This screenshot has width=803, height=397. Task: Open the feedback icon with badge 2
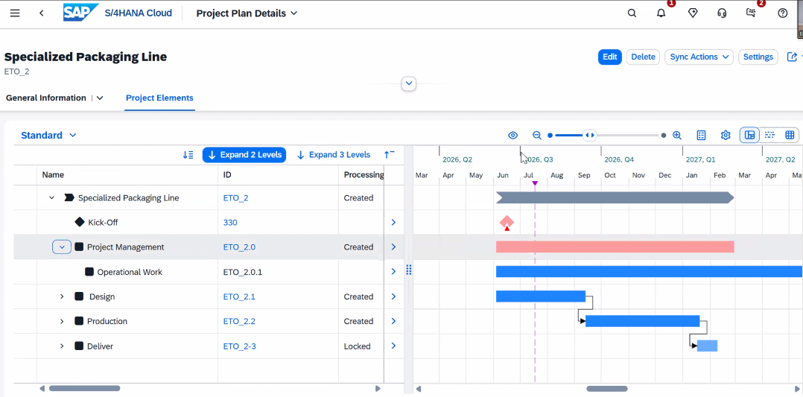click(x=751, y=13)
